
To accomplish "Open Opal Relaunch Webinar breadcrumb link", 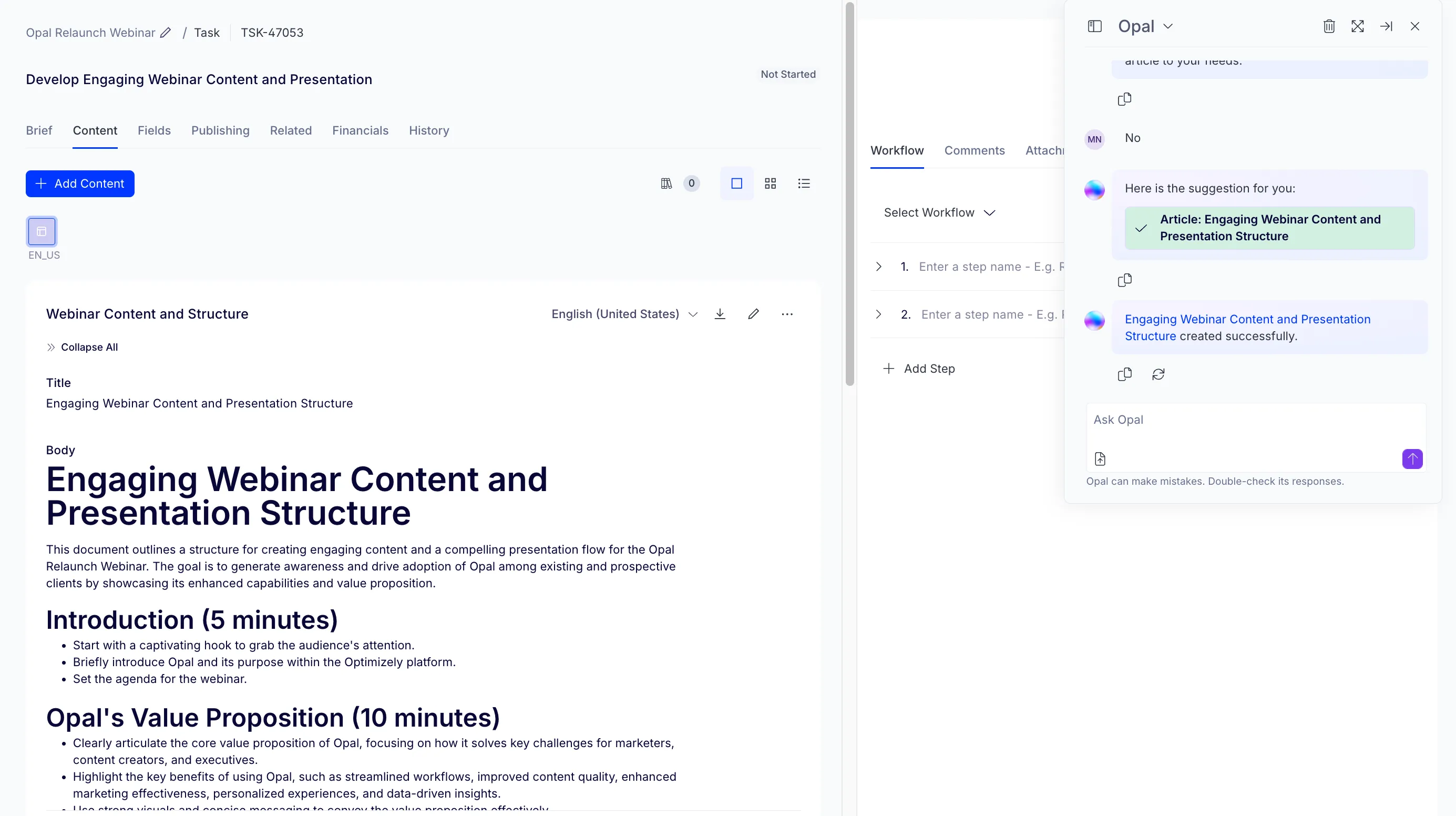I will pyautogui.click(x=90, y=33).
